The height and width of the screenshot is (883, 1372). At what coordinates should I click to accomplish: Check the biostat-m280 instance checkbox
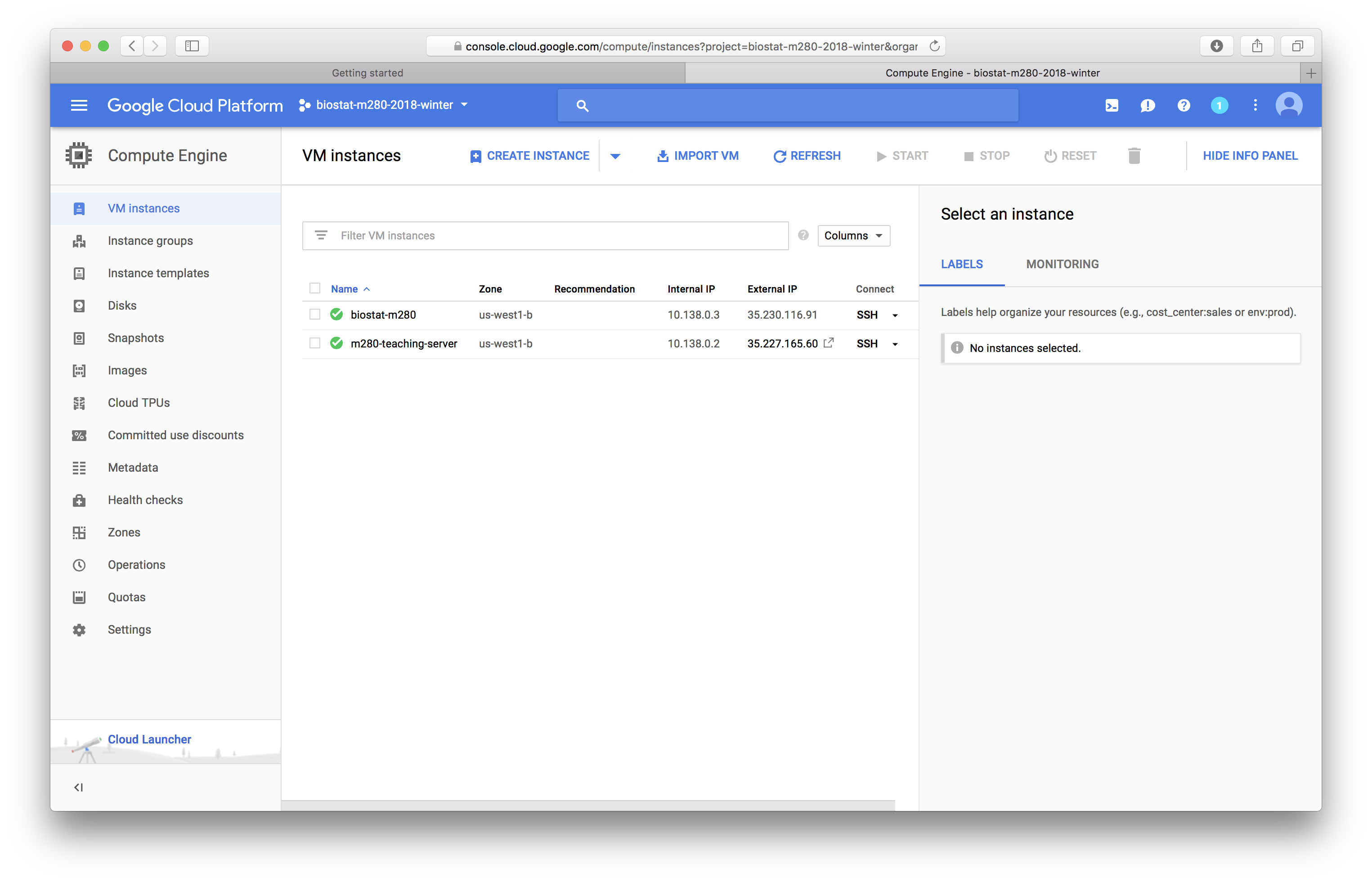coord(314,314)
